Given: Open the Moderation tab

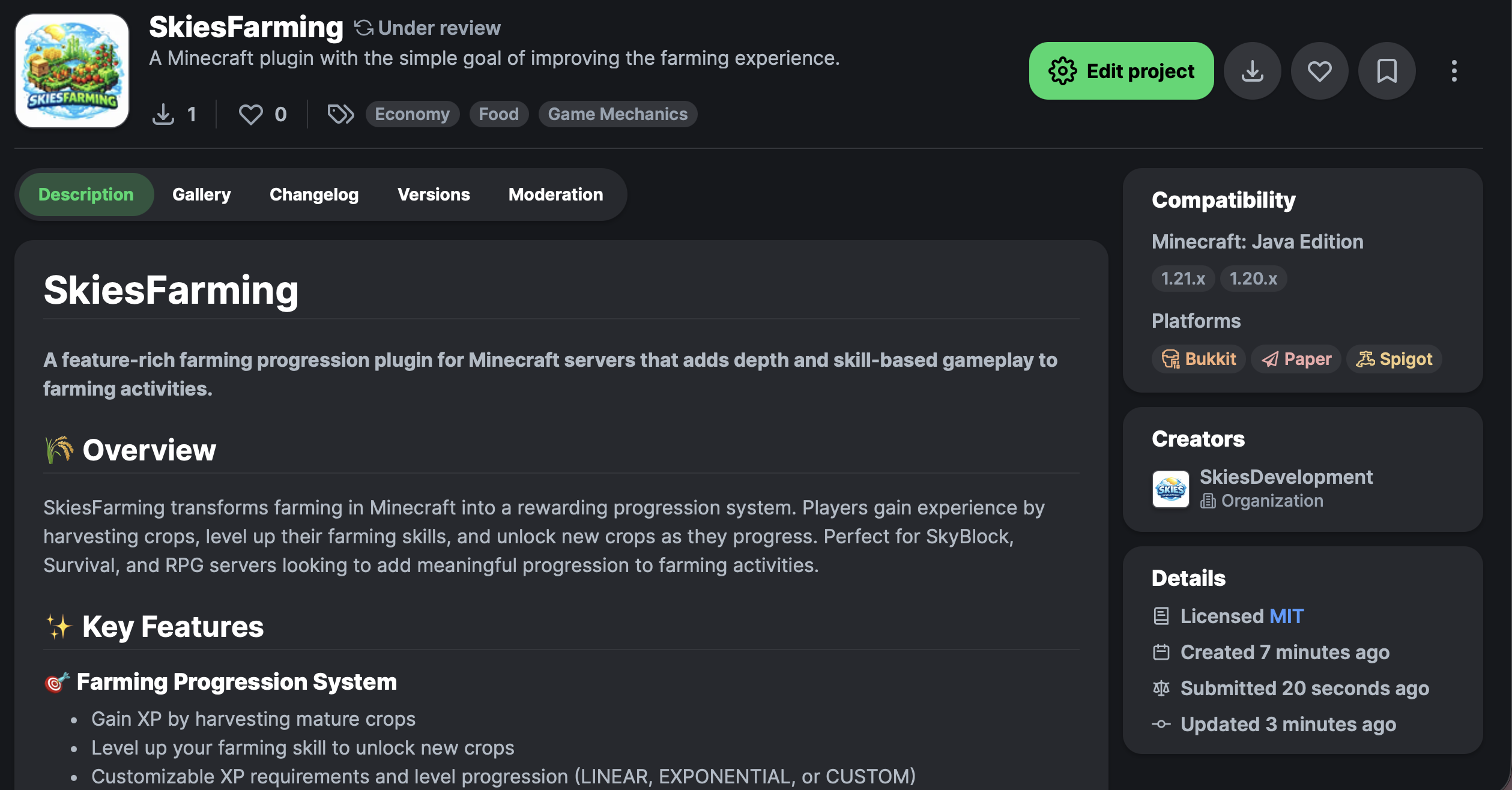Looking at the screenshot, I should coord(555,194).
